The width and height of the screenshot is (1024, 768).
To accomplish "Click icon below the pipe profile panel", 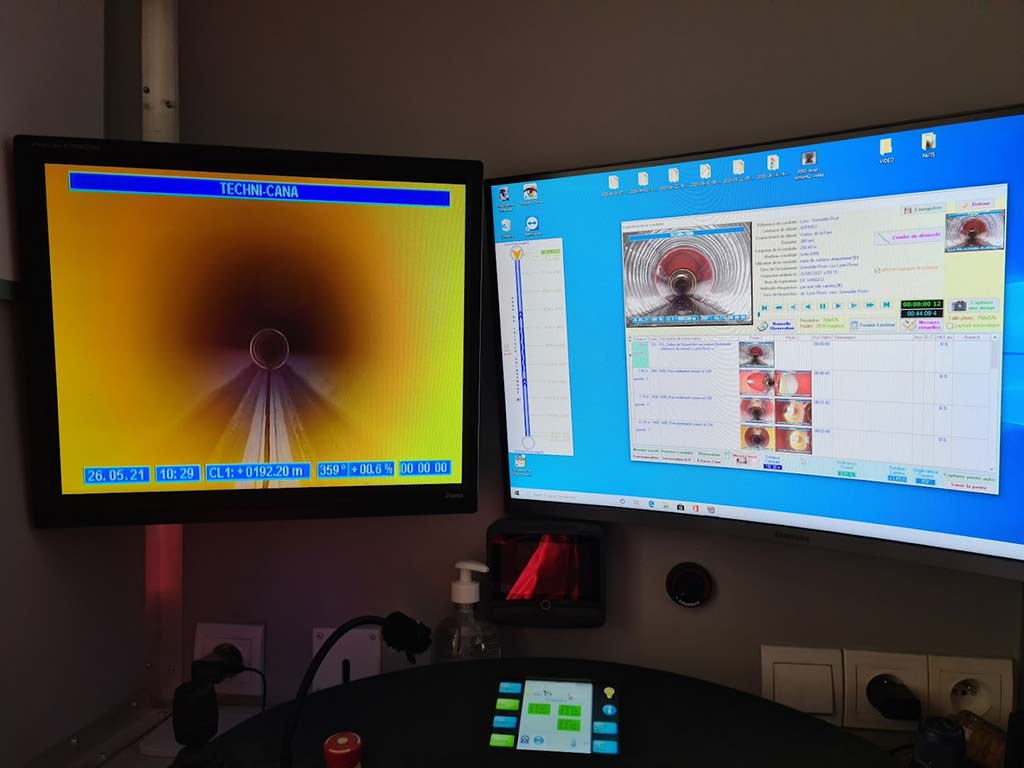I will 521,461.
